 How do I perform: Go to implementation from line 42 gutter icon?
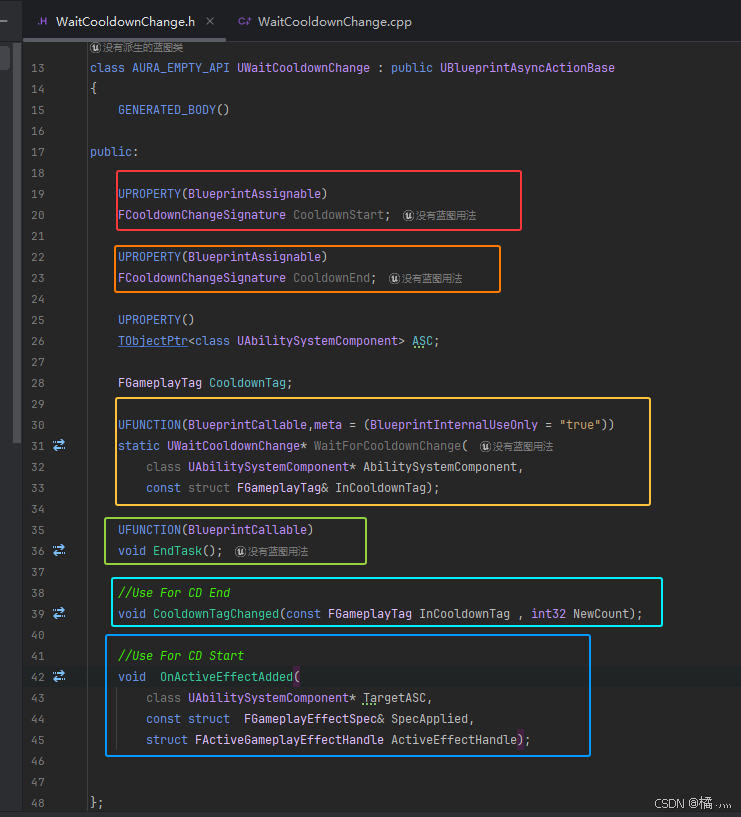coord(59,676)
